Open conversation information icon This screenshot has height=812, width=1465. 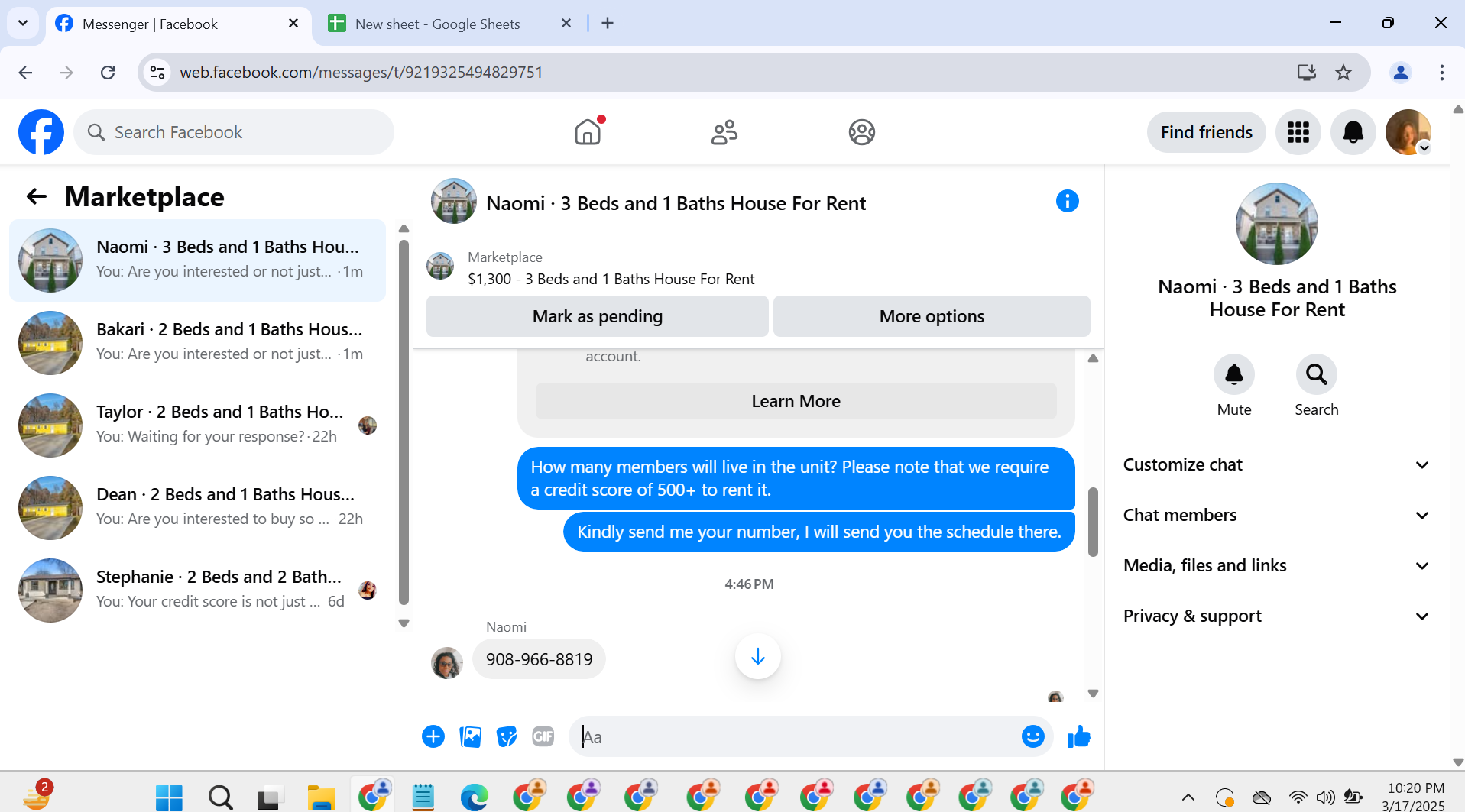tap(1068, 201)
